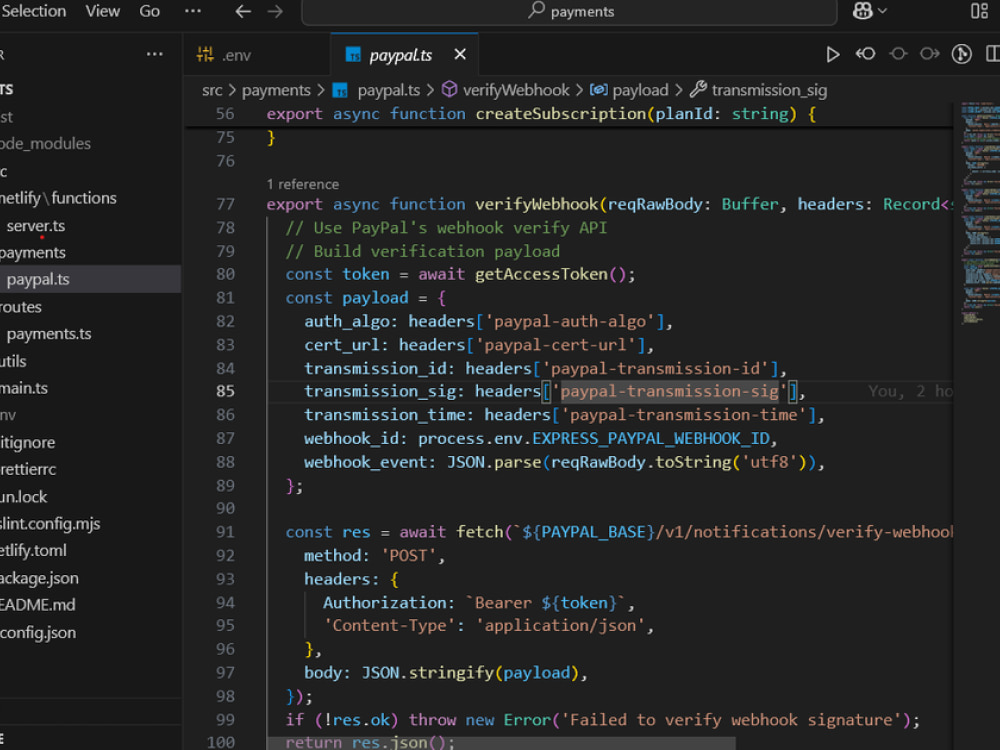Open the bun.lock file

[x=24, y=497]
